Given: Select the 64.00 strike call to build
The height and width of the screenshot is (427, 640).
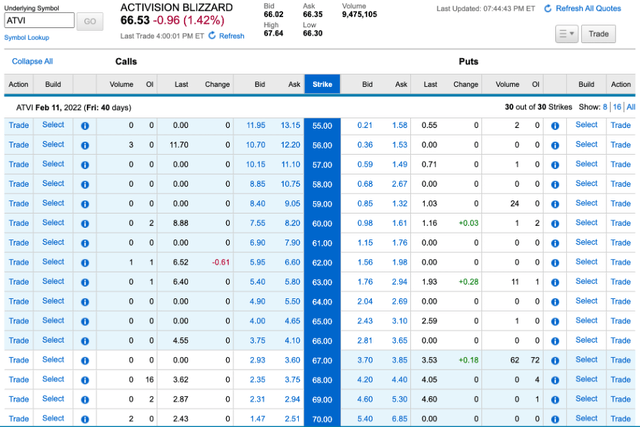Looking at the screenshot, I should click(x=53, y=301).
